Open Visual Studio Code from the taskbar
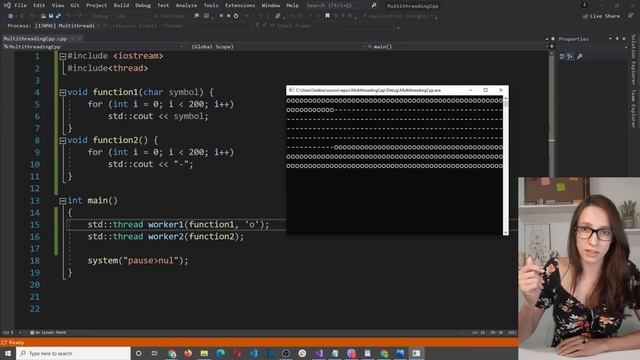This screenshot has height=360, width=640. [x=253, y=353]
